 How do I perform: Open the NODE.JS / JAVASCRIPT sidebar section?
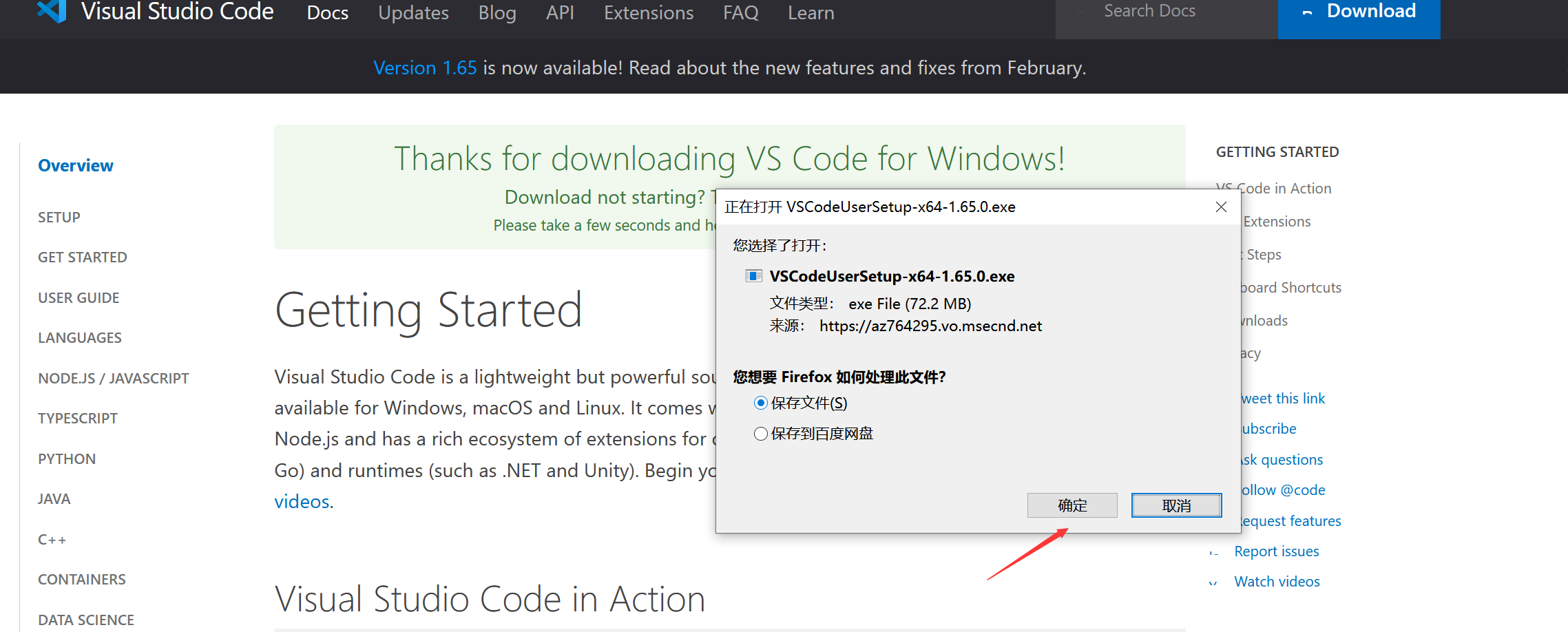tap(113, 377)
